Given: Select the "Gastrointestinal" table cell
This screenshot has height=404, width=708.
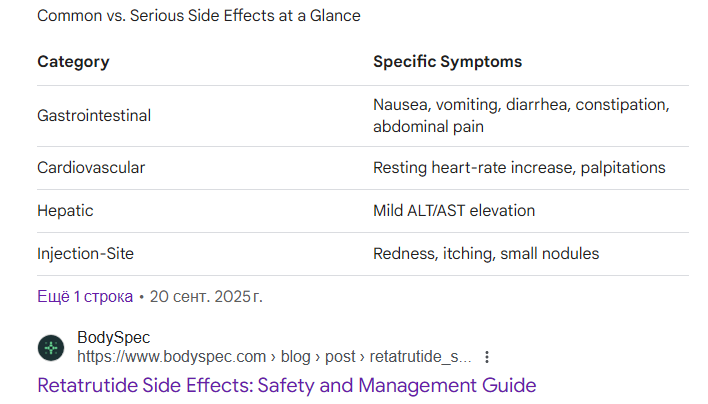Looking at the screenshot, I should (94, 116).
